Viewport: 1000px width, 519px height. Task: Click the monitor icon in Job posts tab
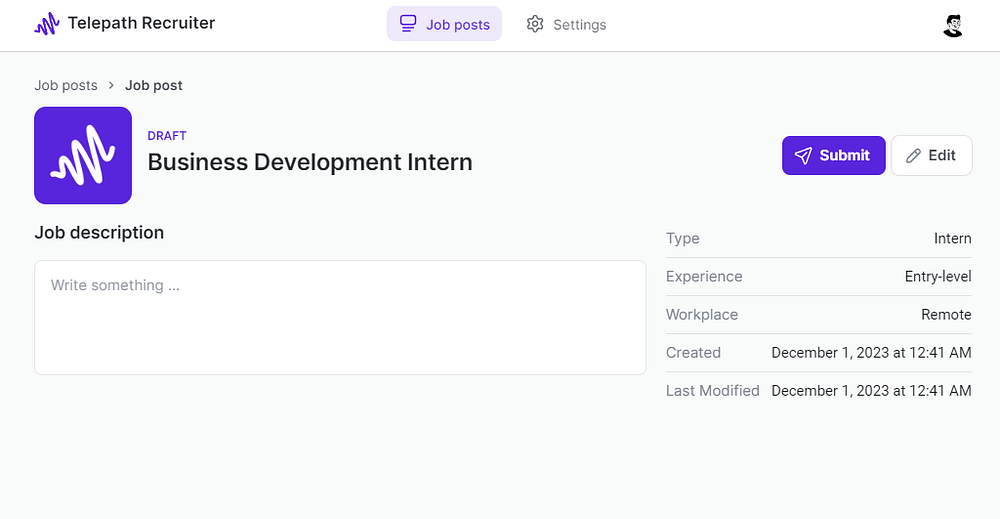click(408, 24)
